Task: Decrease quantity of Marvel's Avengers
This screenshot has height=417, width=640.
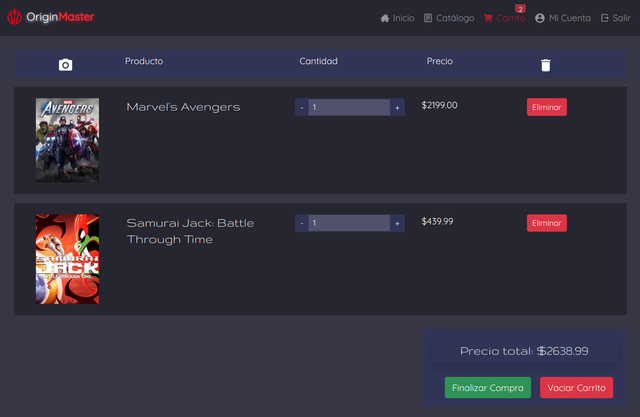Action: (302, 107)
